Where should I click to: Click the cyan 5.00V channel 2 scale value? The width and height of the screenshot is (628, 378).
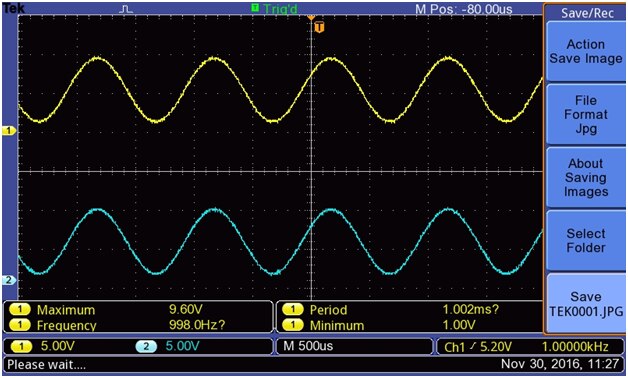[182, 346]
